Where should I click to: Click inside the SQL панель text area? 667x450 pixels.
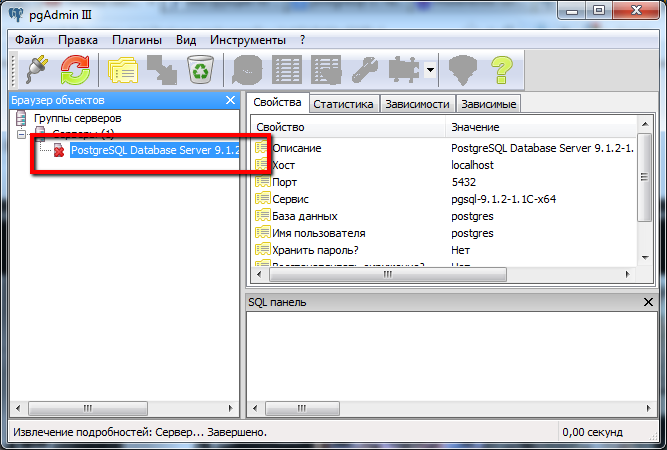tap(451, 355)
